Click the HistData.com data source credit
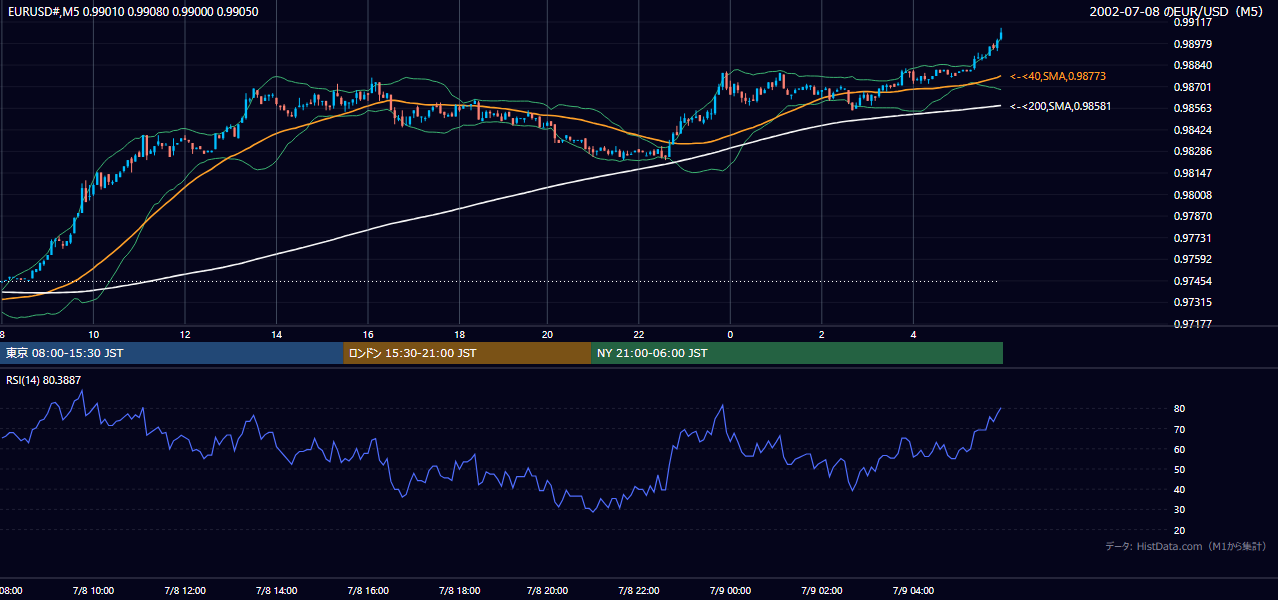The height and width of the screenshot is (600, 1278). click(1186, 546)
